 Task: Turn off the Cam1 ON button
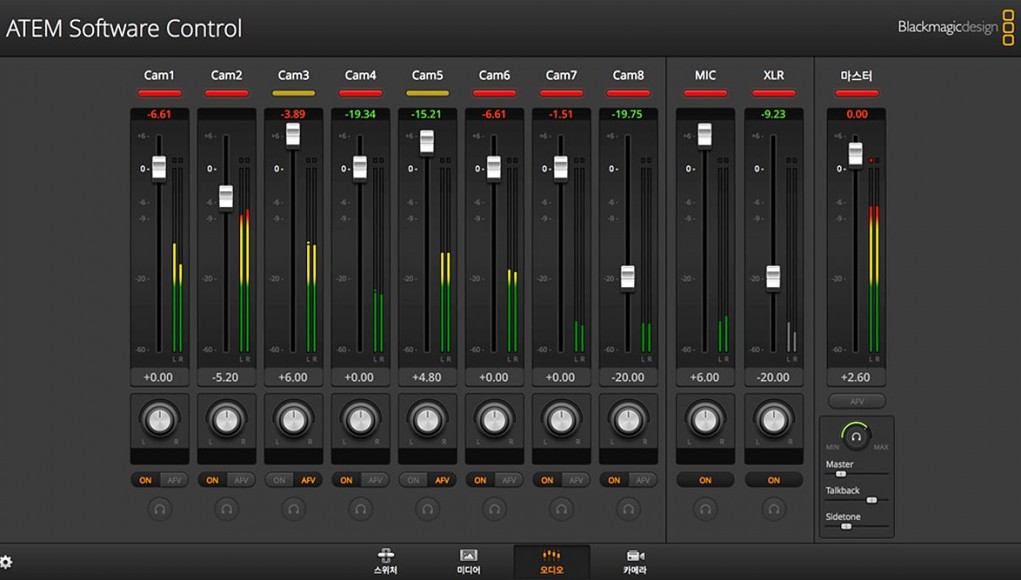click(145, 480)
